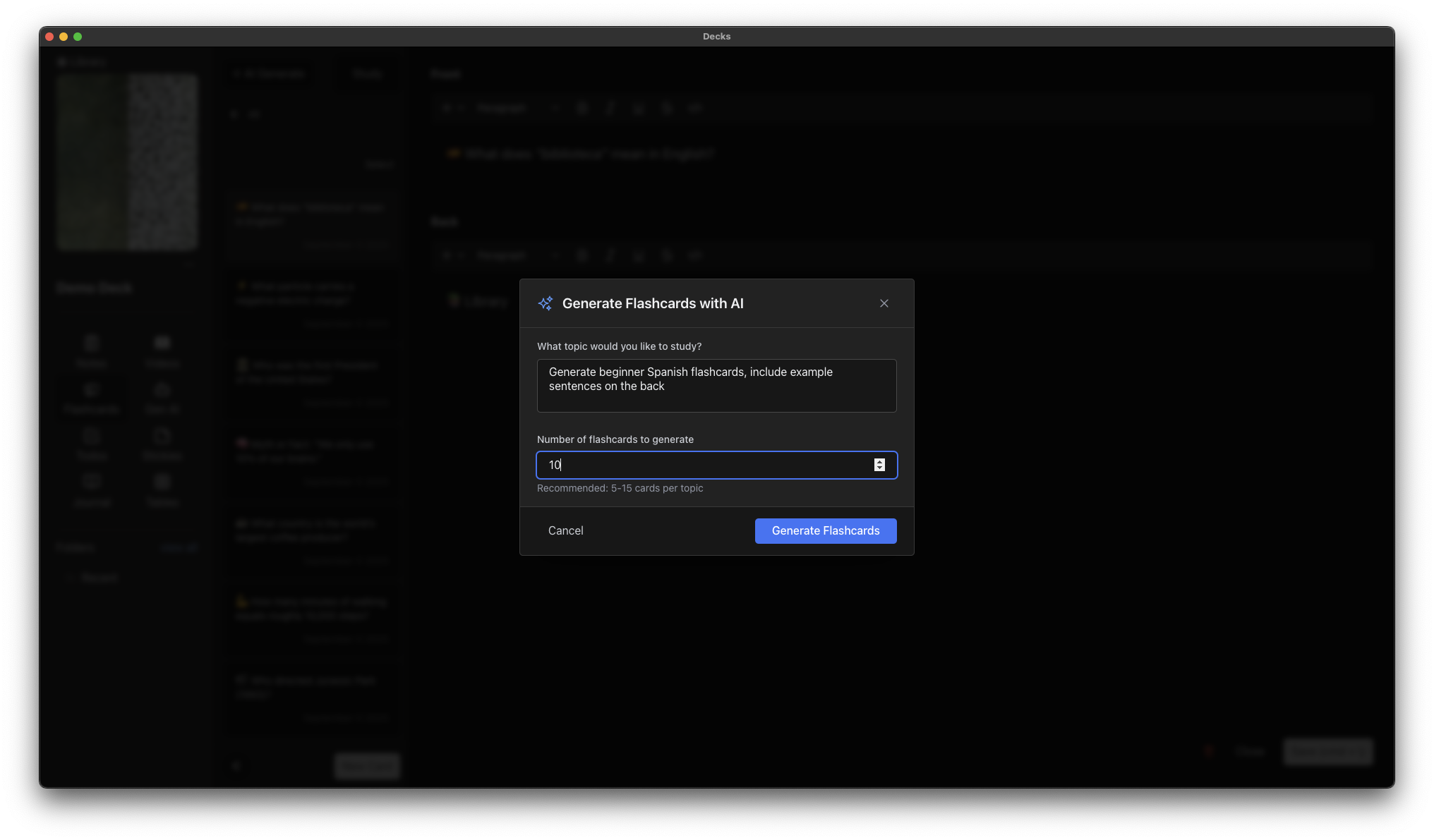Click the study topic text area
The width and height of the screenshot is (1434, 840).
point(716,385)
